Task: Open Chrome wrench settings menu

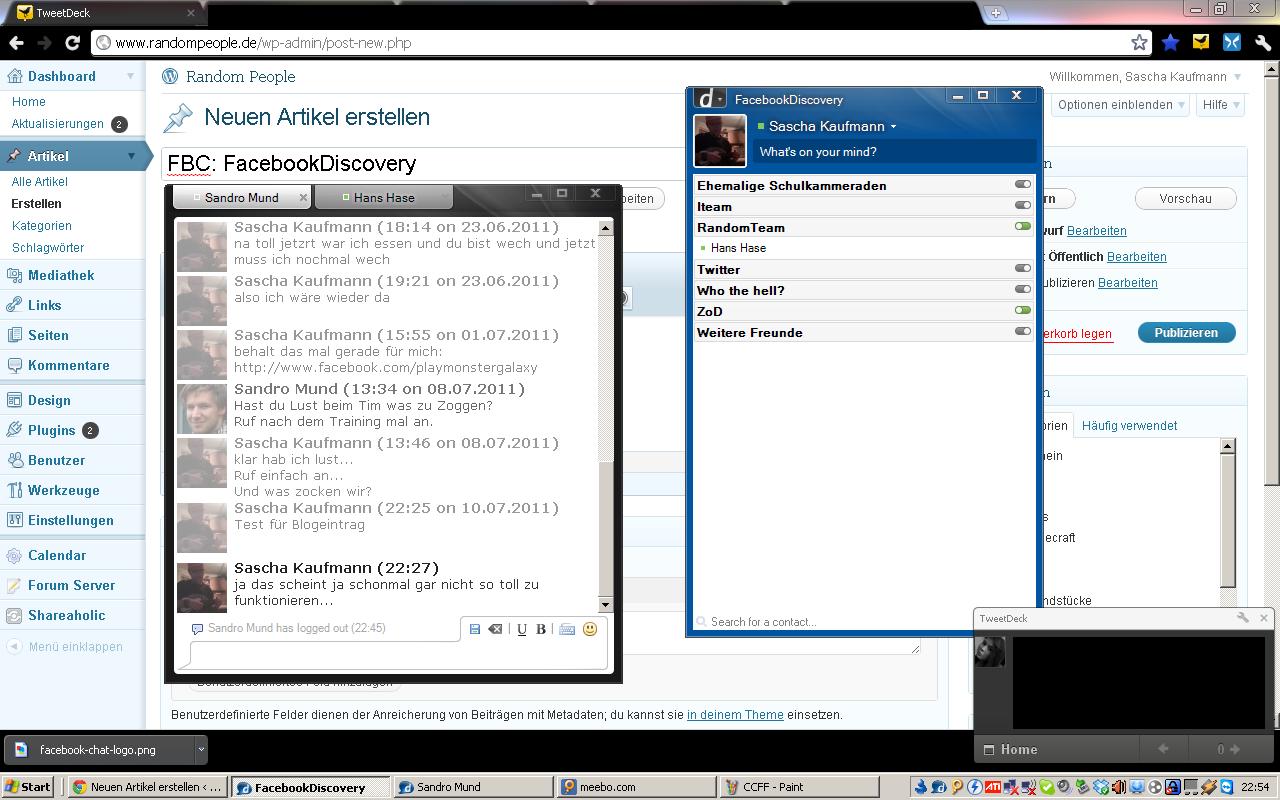Action: point(1263,42)
